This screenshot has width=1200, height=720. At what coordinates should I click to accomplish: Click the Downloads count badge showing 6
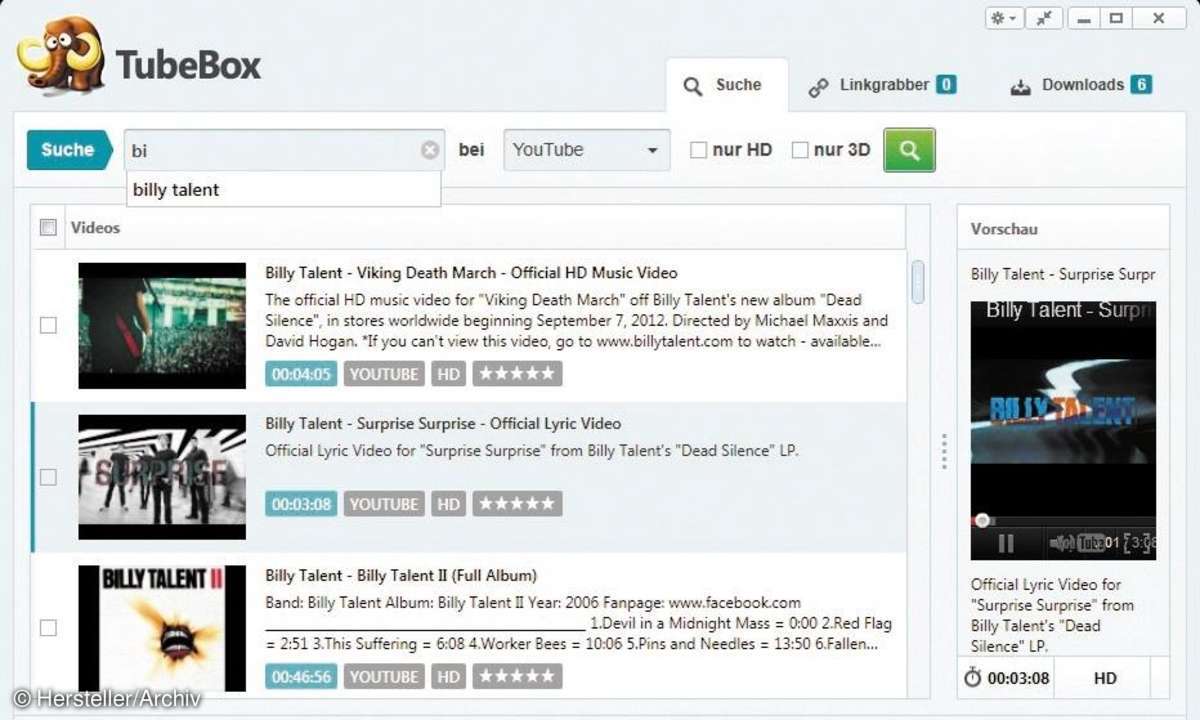tap(1141, 85)
